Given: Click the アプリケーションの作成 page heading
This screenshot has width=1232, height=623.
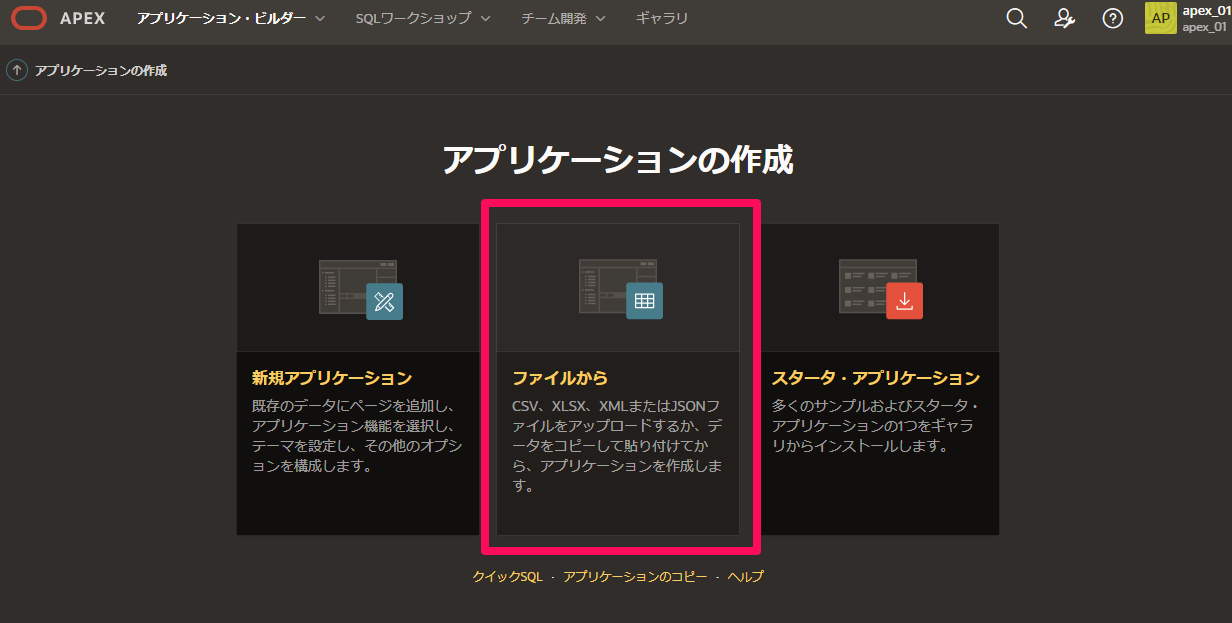Looking at the screenshot, I should tap(618, 159).
